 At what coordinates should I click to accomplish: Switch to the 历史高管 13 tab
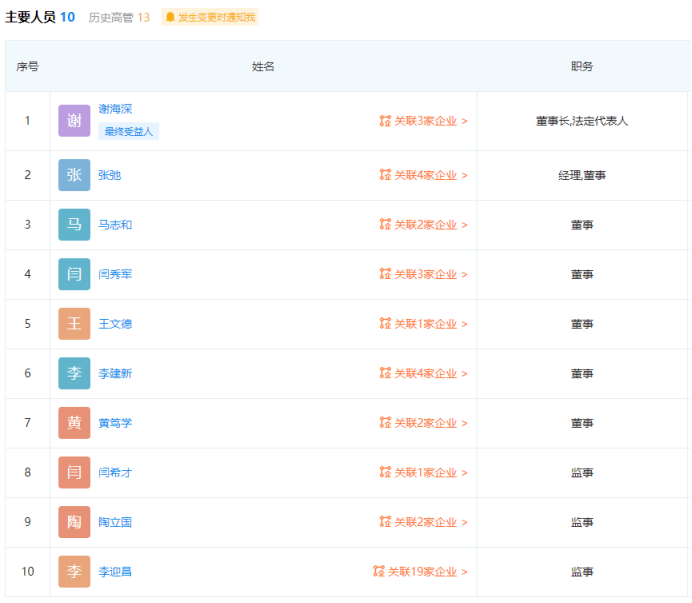tap(119, 18)
